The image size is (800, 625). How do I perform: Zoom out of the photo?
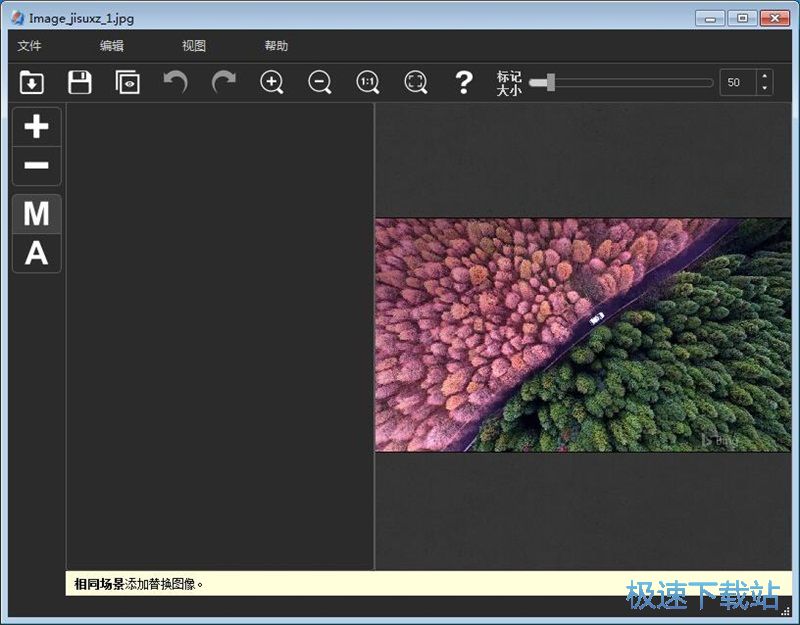click(x=319, y=83)
